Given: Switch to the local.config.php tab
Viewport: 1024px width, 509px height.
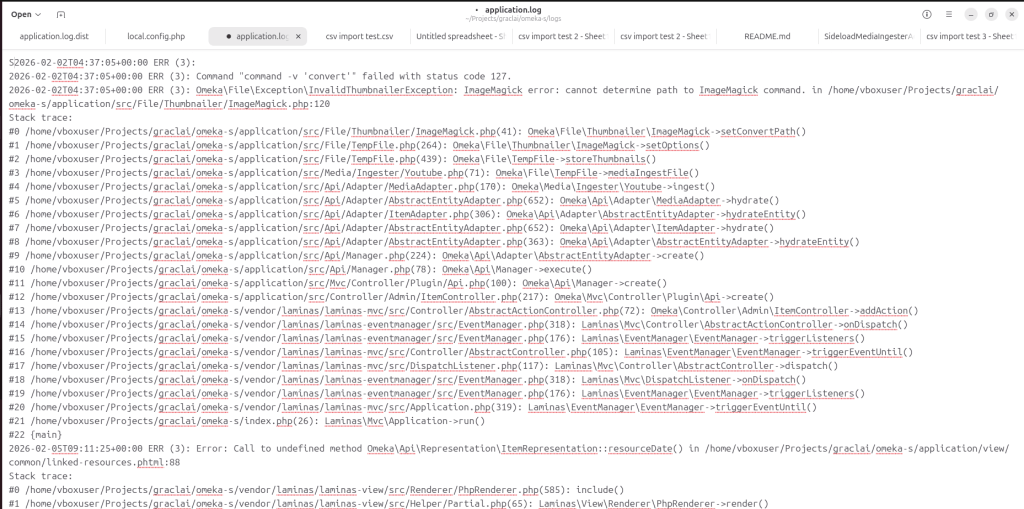Looking at the screenshot, I should click(x=156, y=36).
